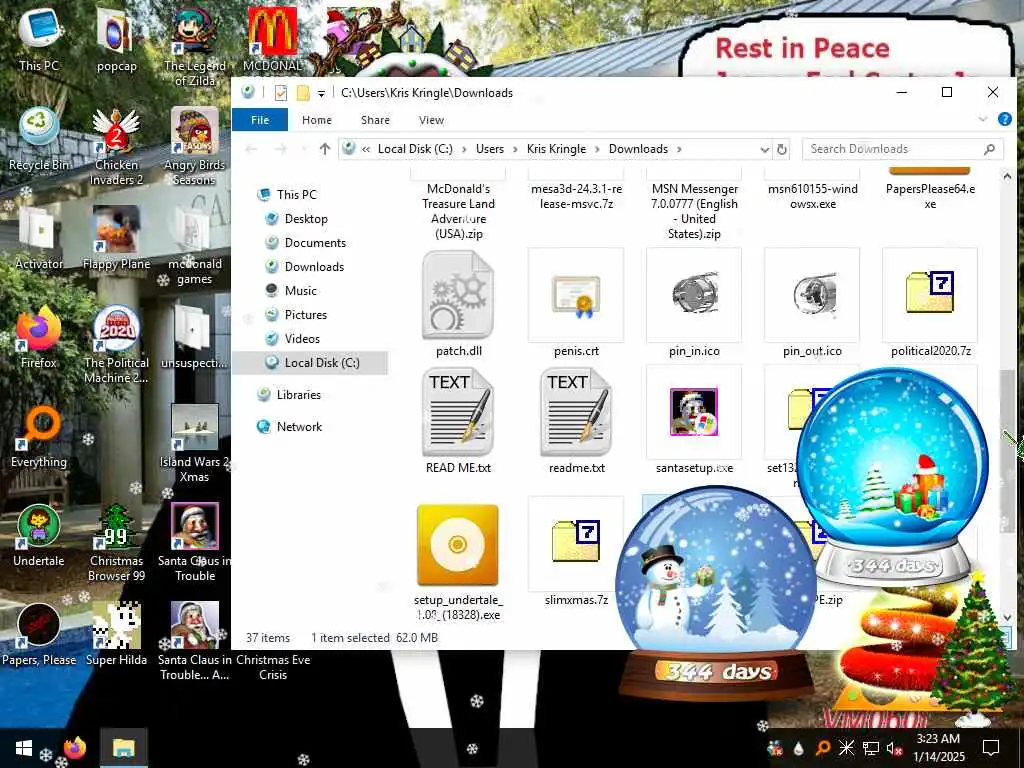
Task: Open the MCDONAL desktop shortcut
Action: pos(272,39)
